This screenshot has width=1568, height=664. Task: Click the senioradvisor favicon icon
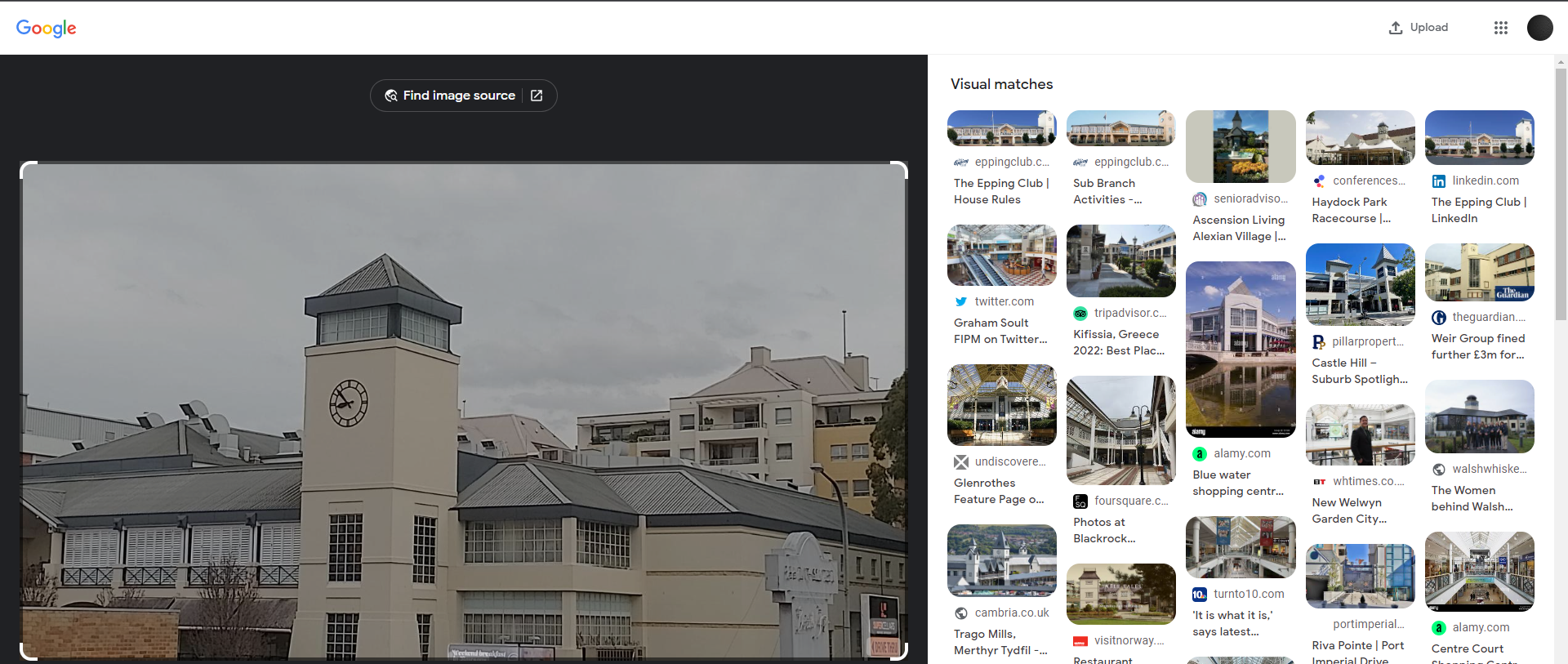[x=1200, y=198]
